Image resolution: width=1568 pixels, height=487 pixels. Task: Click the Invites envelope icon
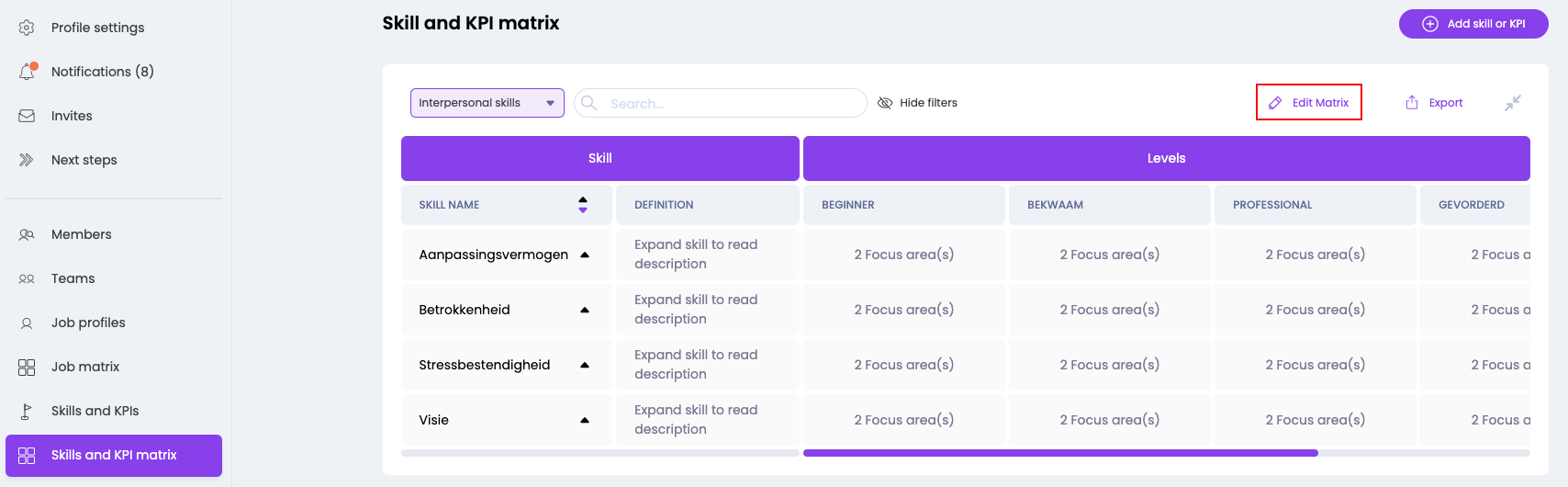(27, 116)
